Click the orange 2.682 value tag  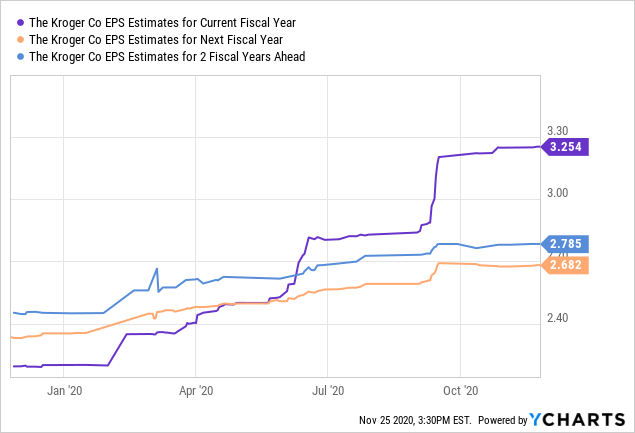567,264
